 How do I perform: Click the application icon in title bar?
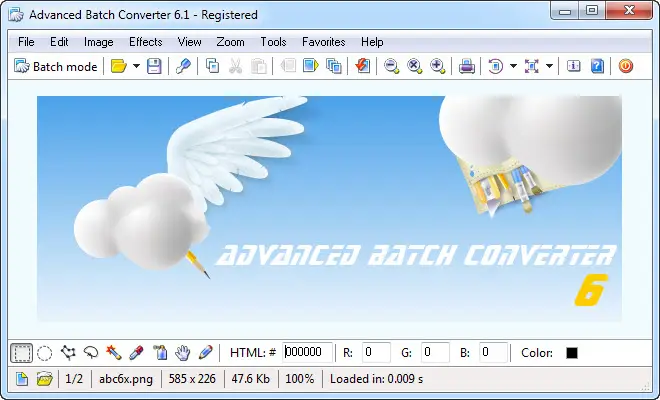coord(16,15)
